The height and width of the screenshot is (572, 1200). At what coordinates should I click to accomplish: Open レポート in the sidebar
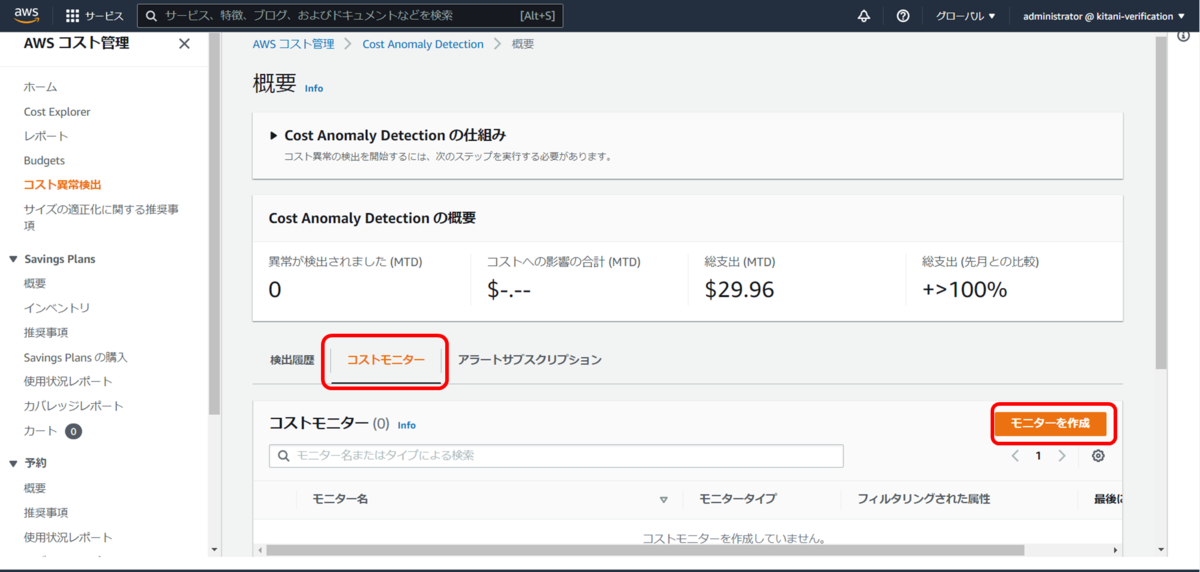46,136
